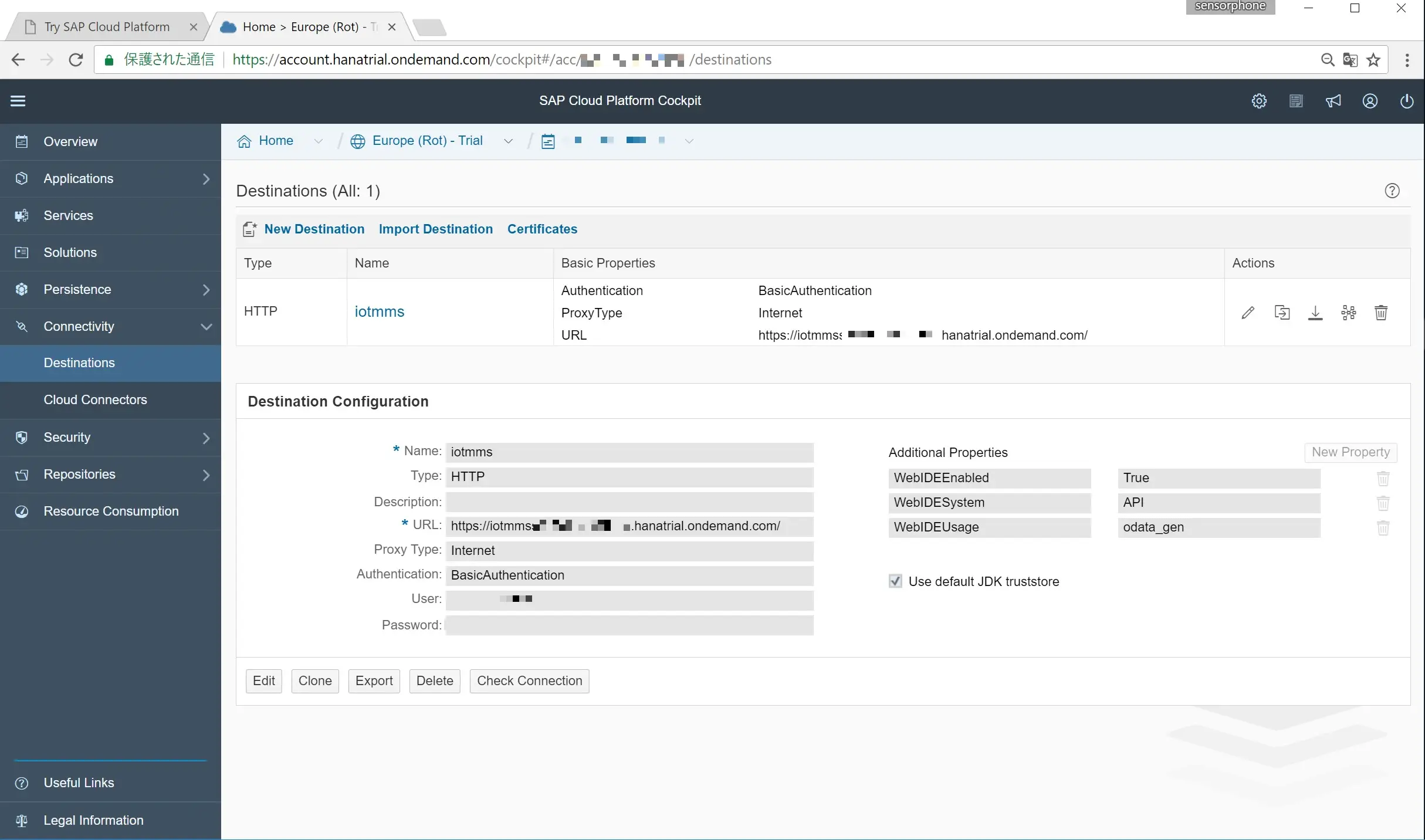Click the check connection icon for iotmms

[1349, 313]
